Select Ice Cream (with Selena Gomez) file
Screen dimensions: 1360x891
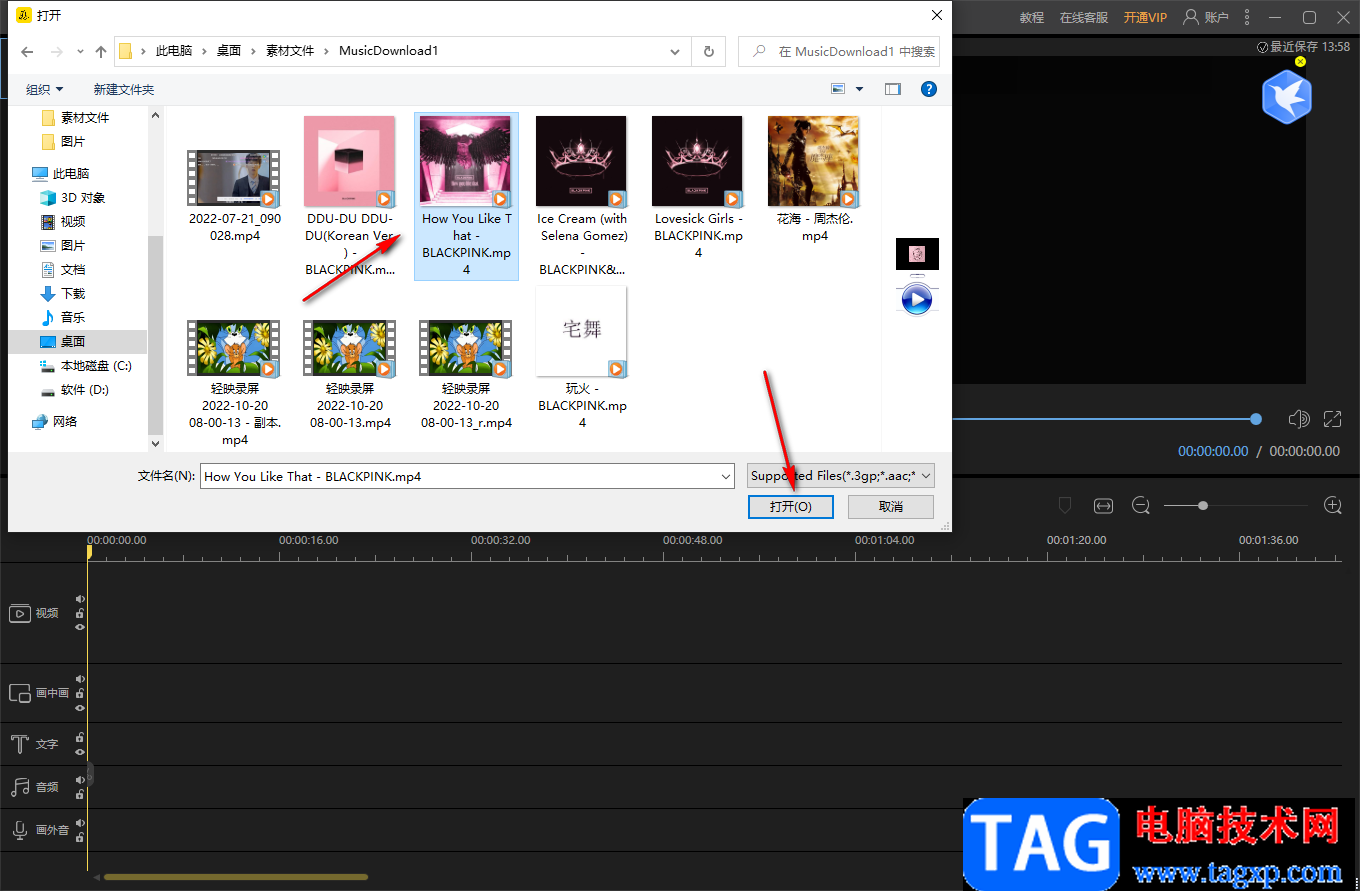[x=582, y=196]
